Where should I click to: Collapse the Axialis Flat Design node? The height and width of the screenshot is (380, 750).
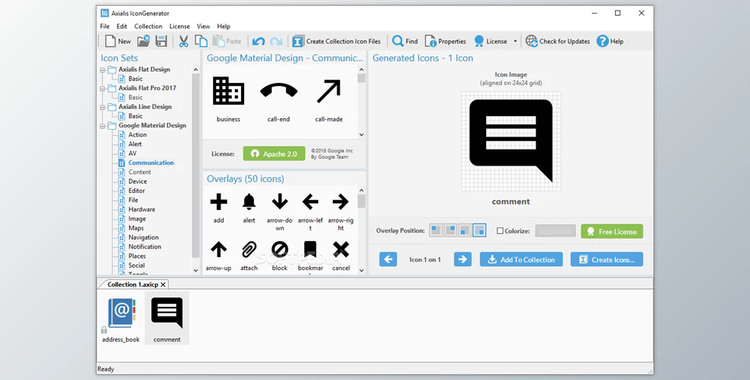(x=102, y=70)
